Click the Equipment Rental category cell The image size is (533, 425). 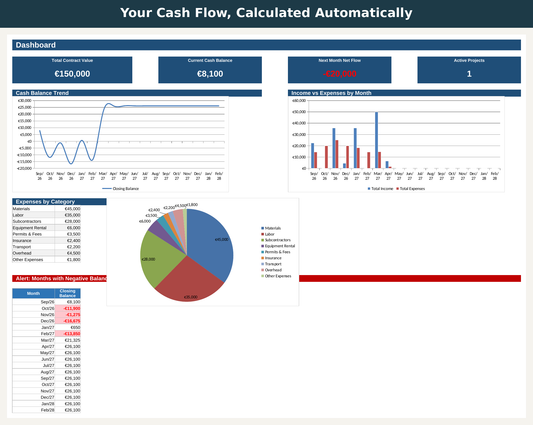33,228
